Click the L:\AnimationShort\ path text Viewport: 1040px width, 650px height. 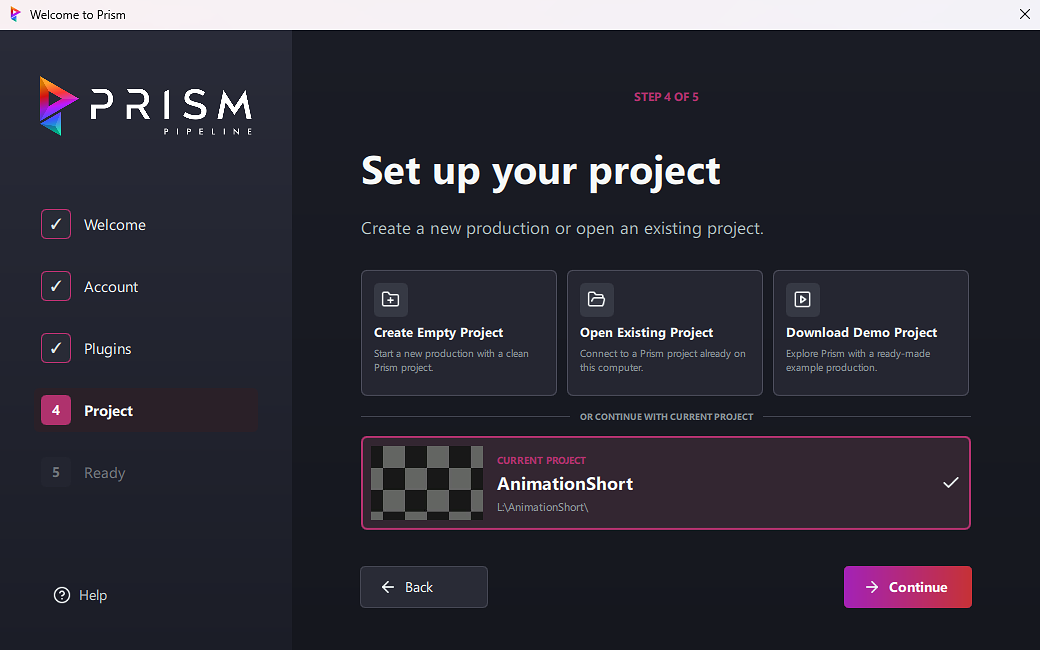(543, 507)
